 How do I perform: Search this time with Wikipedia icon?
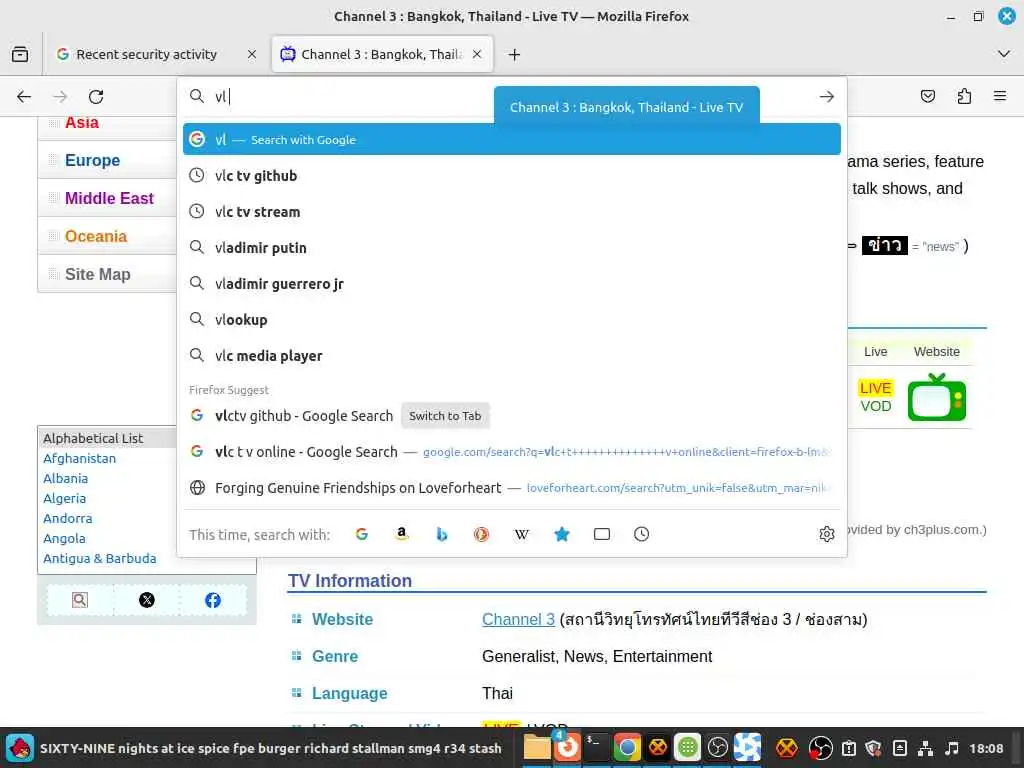[x=521, y=534]
